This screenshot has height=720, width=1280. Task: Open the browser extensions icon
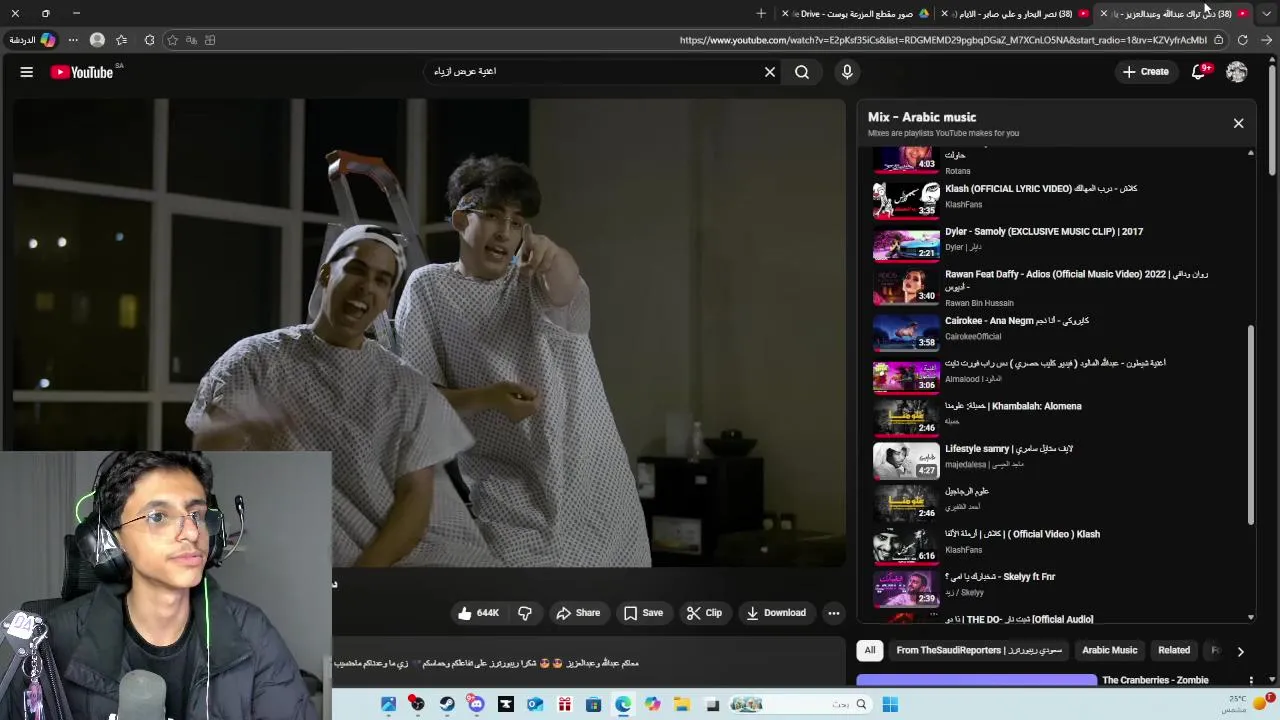pyautogui.click(x=150, y=40)
